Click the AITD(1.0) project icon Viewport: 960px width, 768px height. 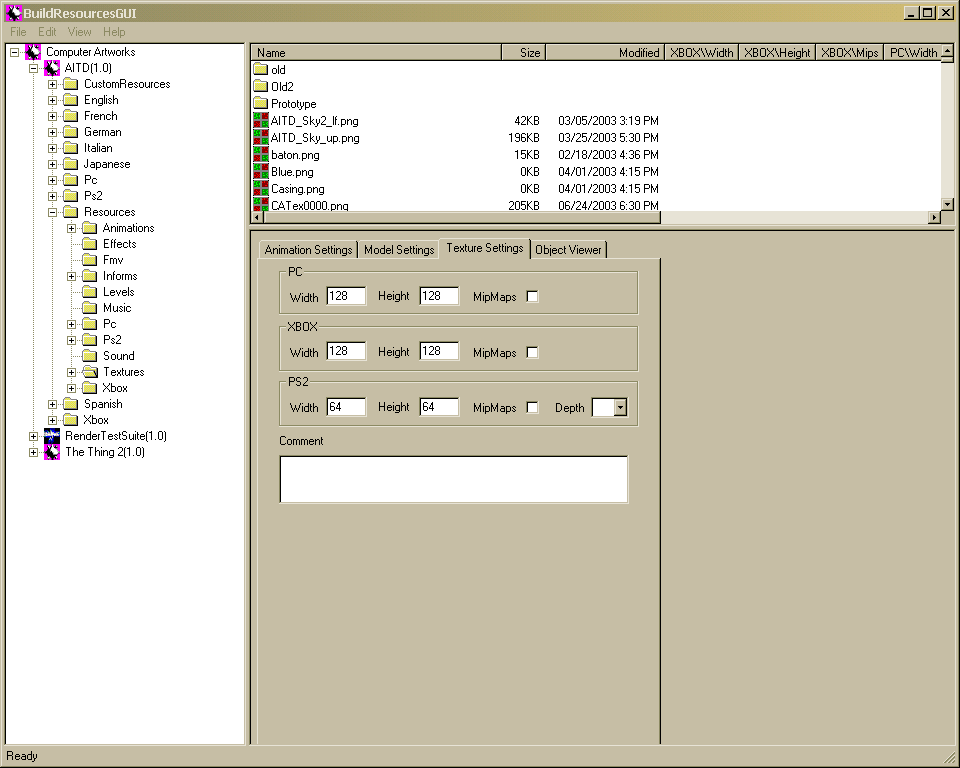52,68
